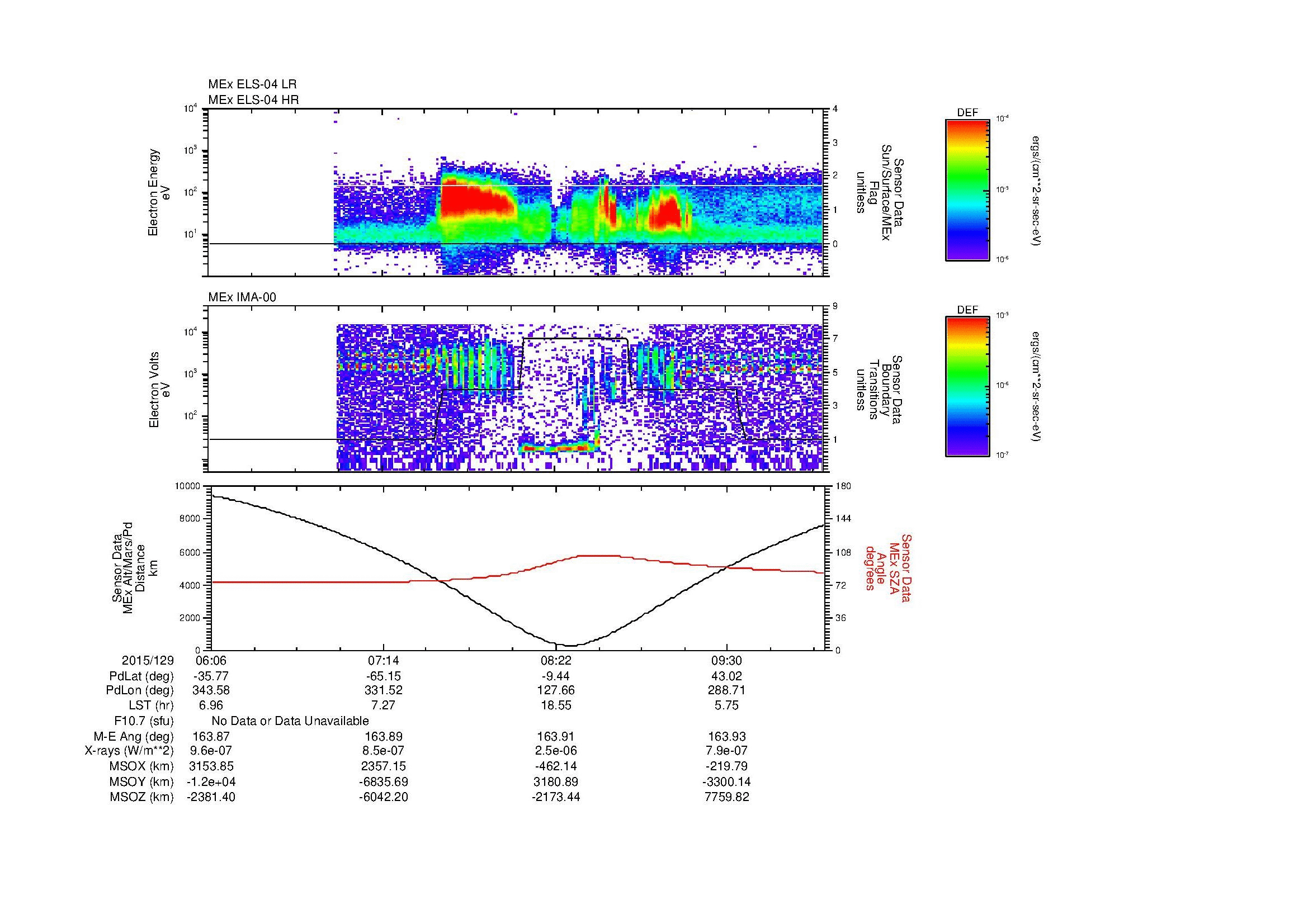The height and width of the screenshot is (924, 1308).
Task: Click MSOZ value 7759.82
Action: point(728,797)
